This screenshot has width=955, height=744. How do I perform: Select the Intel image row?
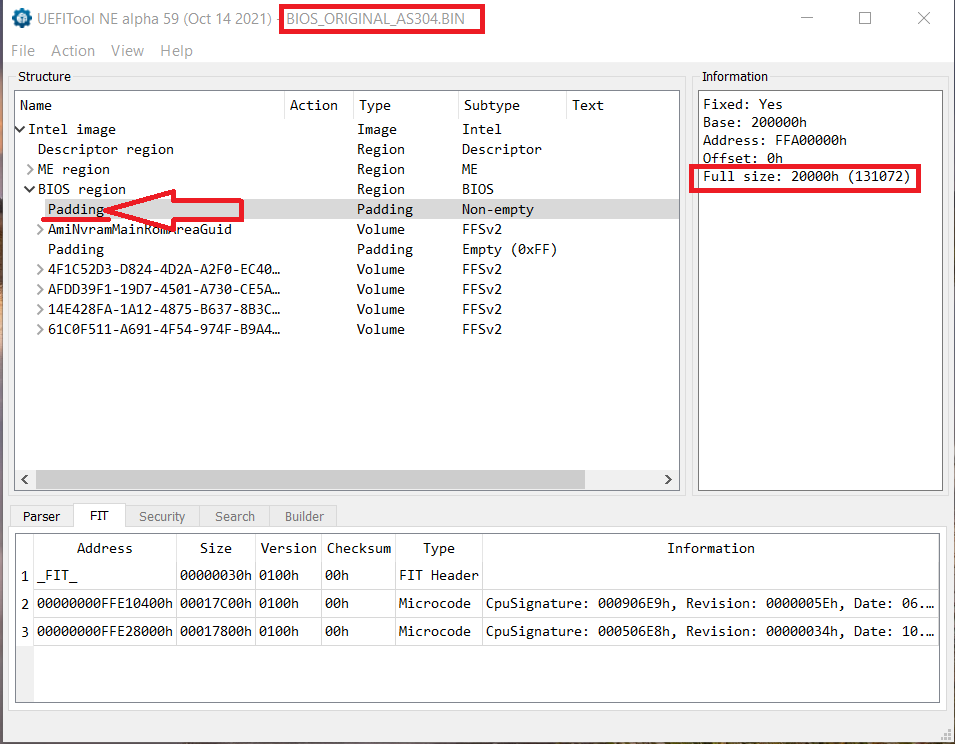coord(347,129)
